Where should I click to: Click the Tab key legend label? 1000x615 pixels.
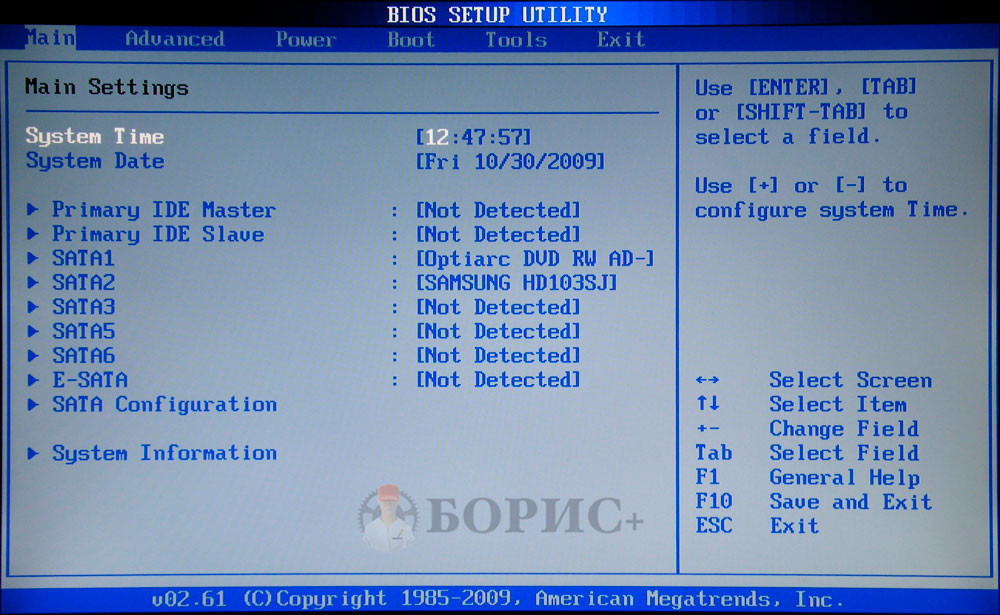[714, 452]
